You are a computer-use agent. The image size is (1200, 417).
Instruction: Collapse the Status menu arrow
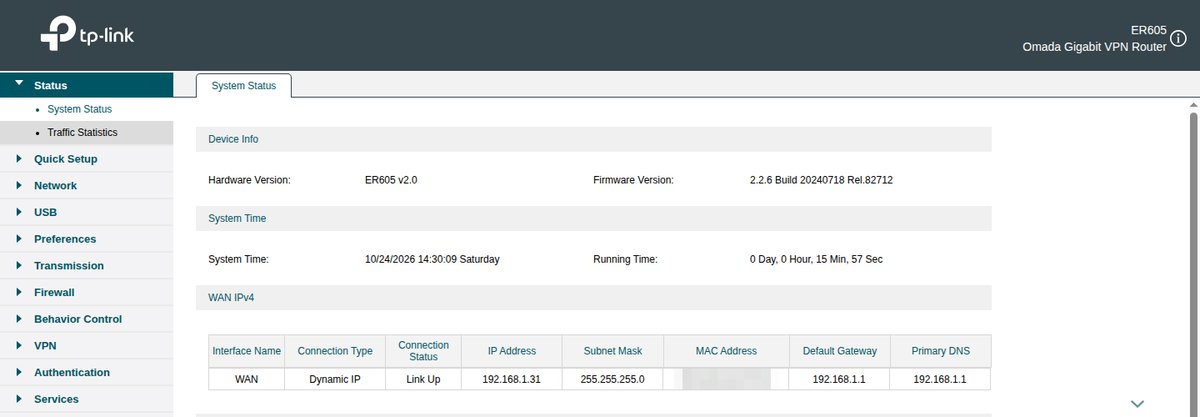click(19, 85)
